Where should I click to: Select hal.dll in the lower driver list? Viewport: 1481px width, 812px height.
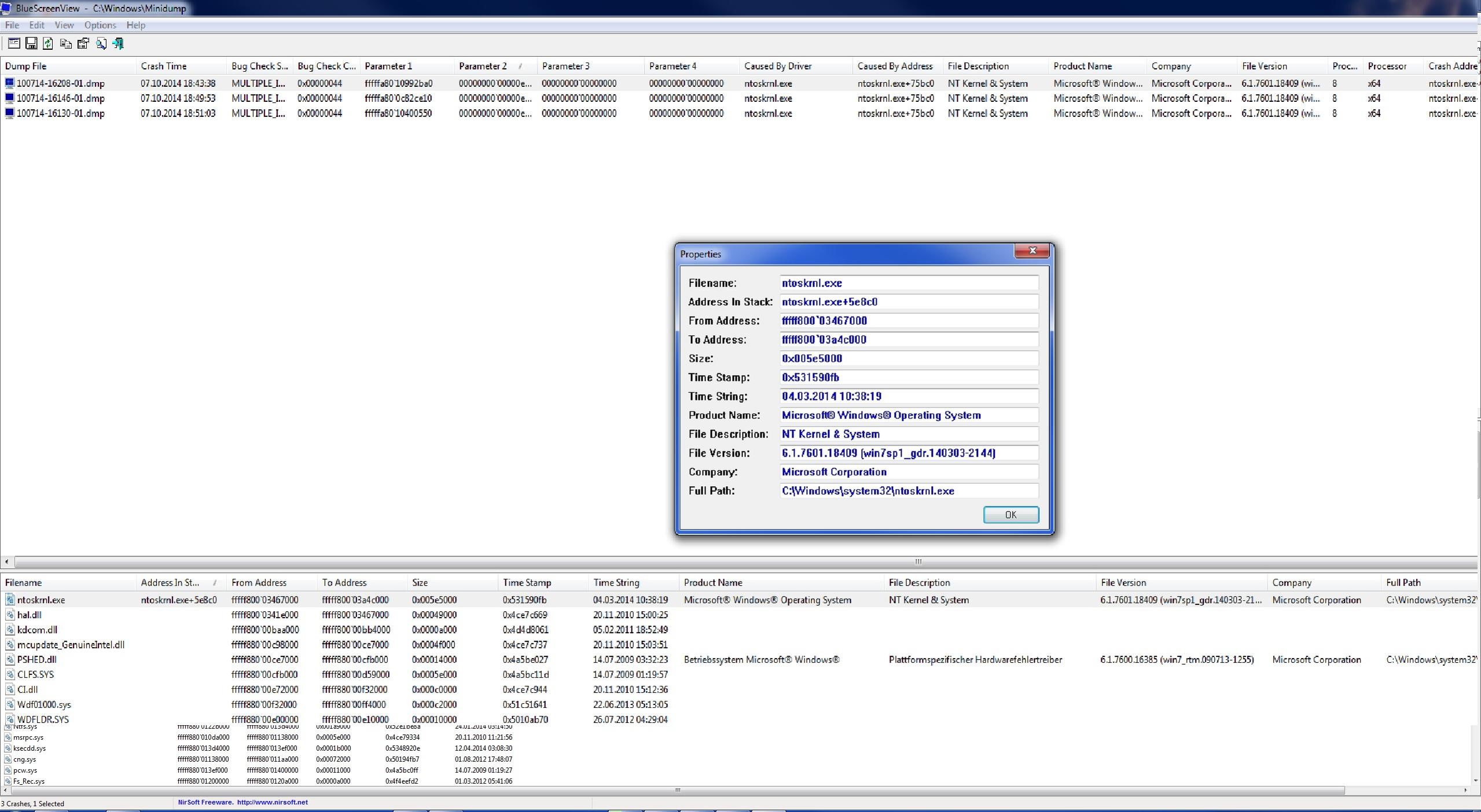click(x=29, y=615)
